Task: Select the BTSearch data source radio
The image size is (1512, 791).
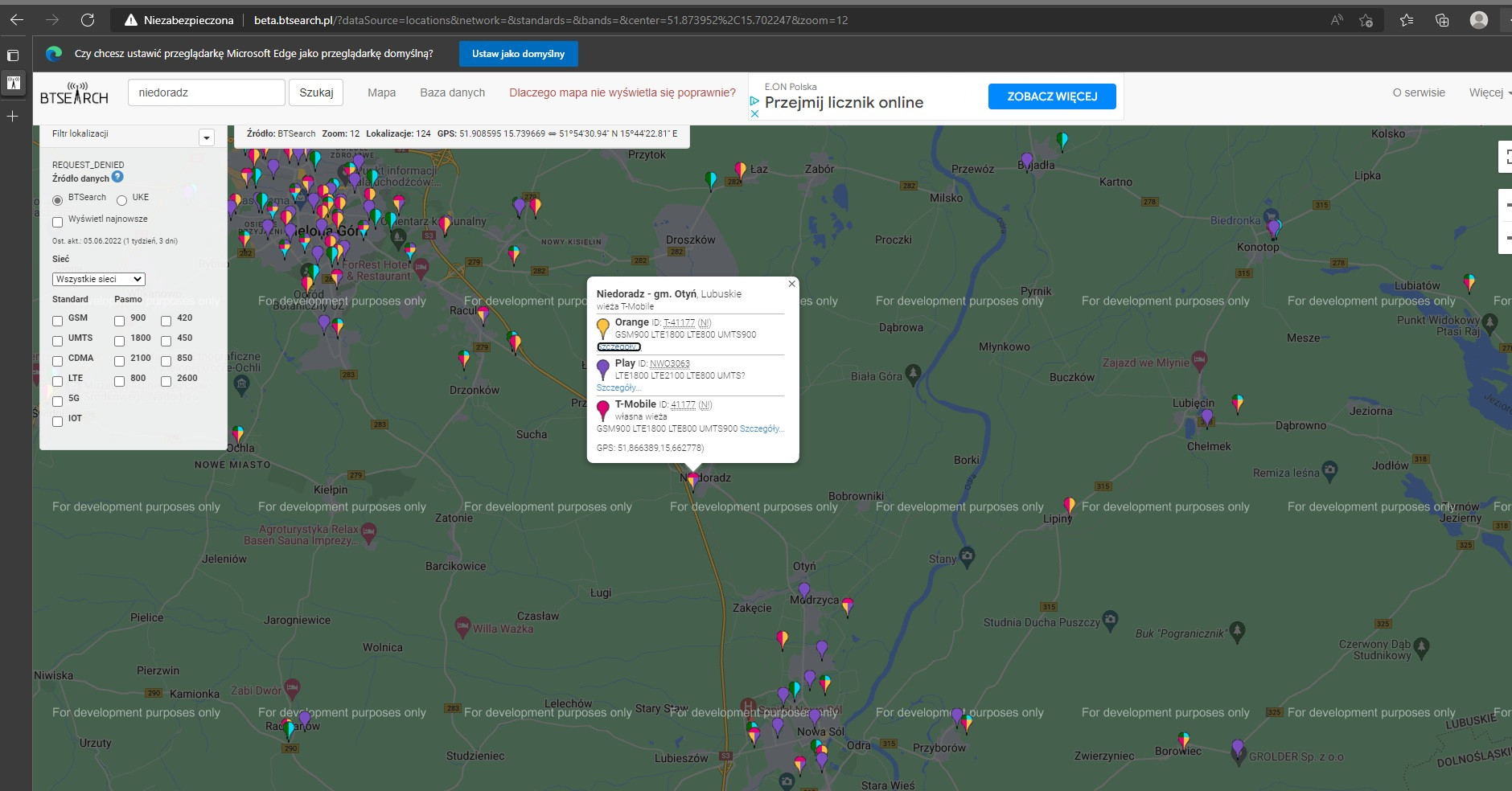Action: click(x=57, y=199)
